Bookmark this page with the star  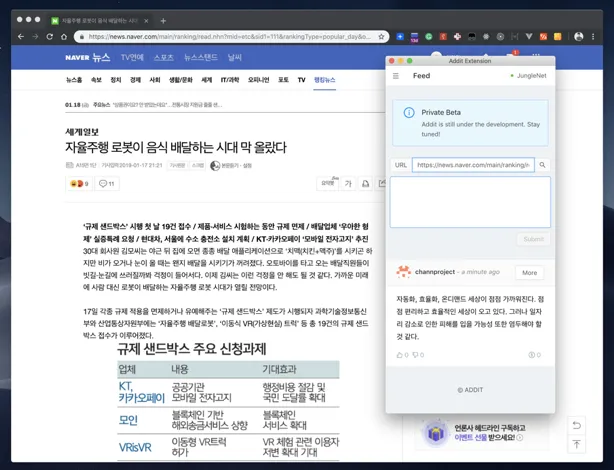381,36
